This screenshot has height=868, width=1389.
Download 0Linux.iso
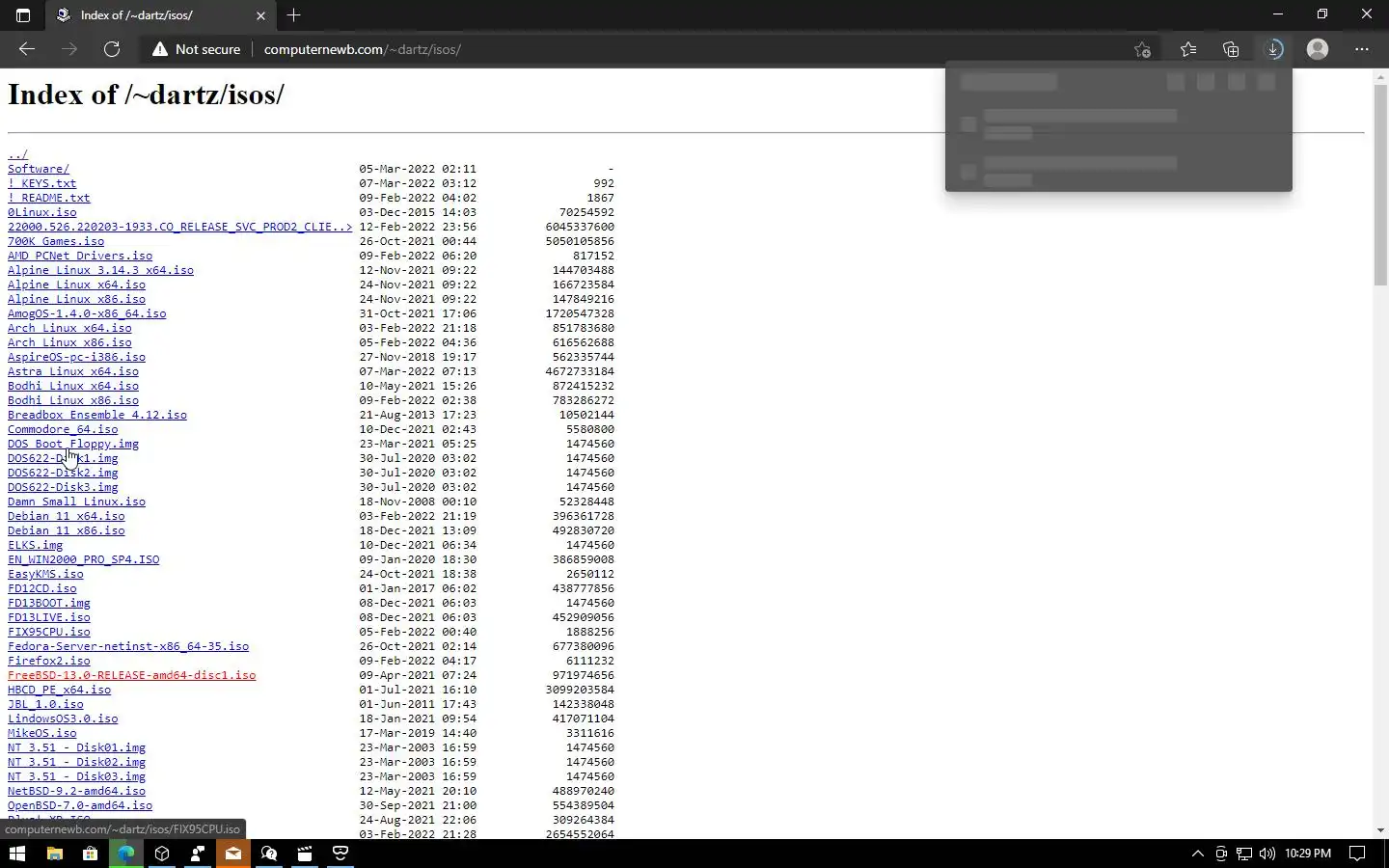pyautogui.click(x=42, y=212)
